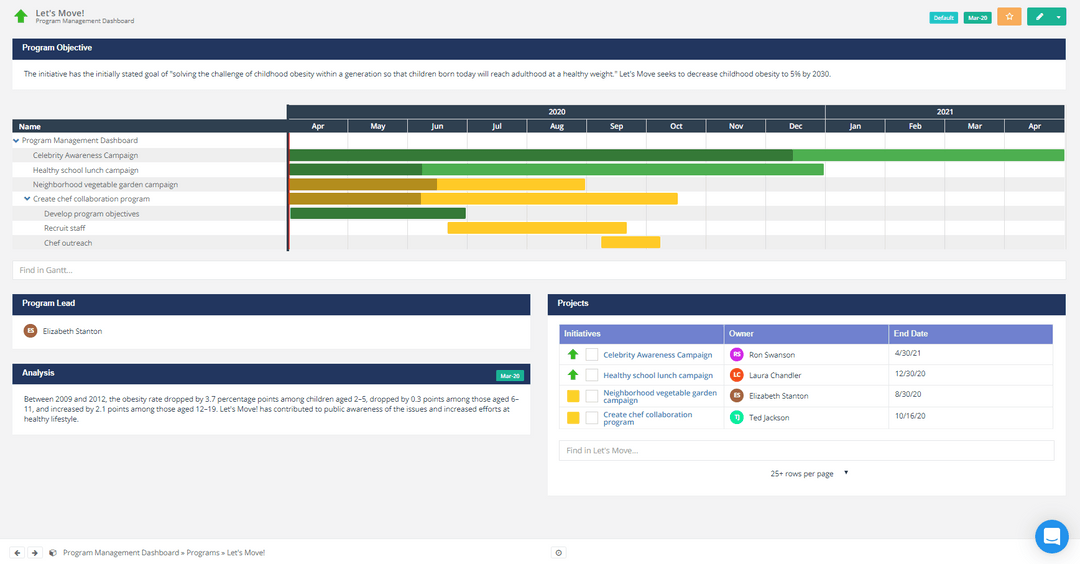This screenshot has height=564, width=1080.
Task: Select the Healthy school lunch campaign Gantt row name
Action: (x=85, y=170)
